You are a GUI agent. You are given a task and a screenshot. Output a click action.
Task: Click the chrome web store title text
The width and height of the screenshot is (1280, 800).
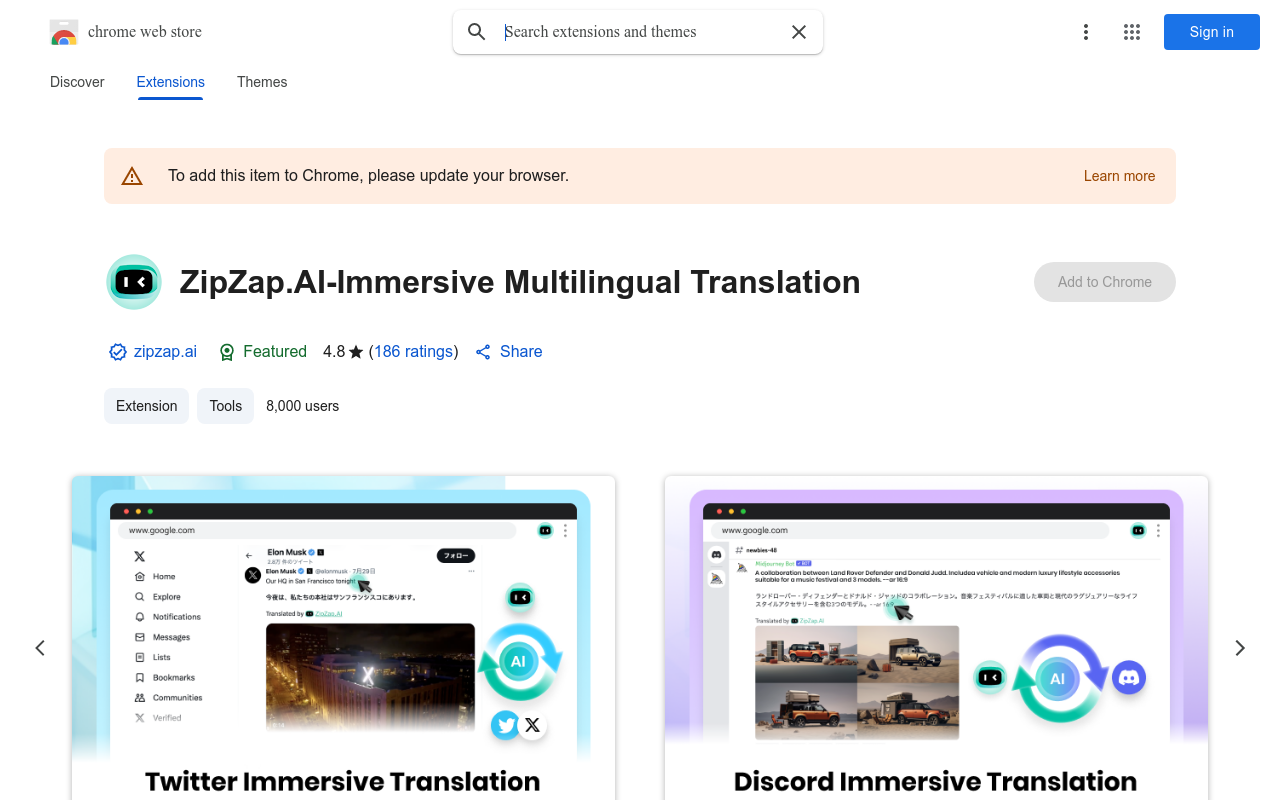pos(145,32)
